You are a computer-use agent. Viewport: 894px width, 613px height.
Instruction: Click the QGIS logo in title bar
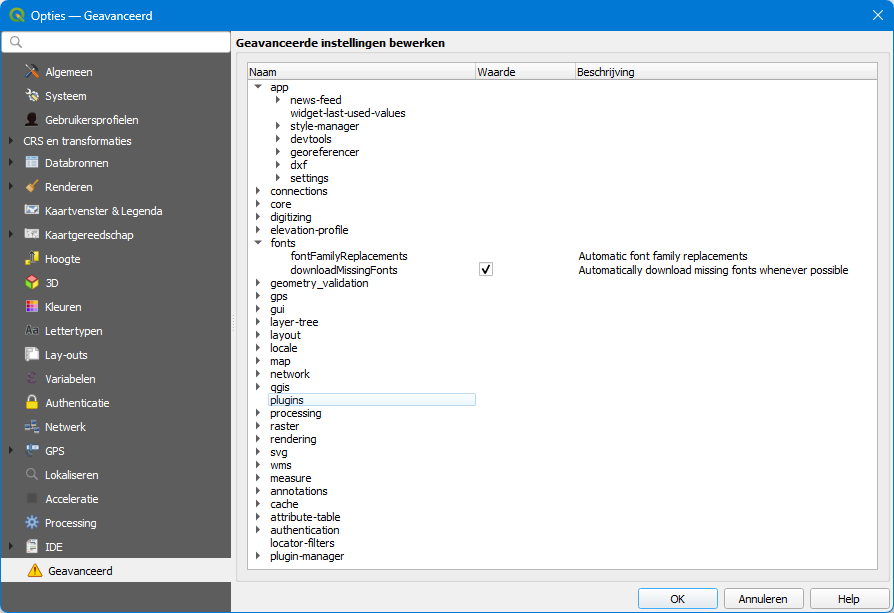point(17,15)
